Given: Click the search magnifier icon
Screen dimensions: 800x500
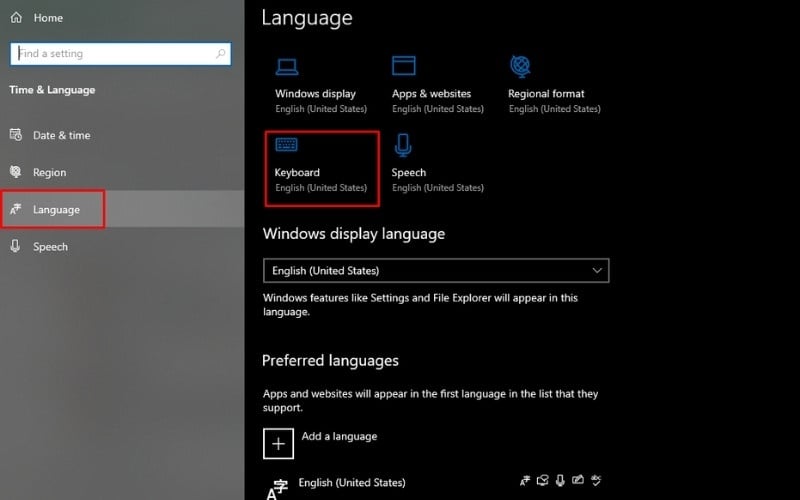Looking at the screenshot, I should tap(220, 53).
